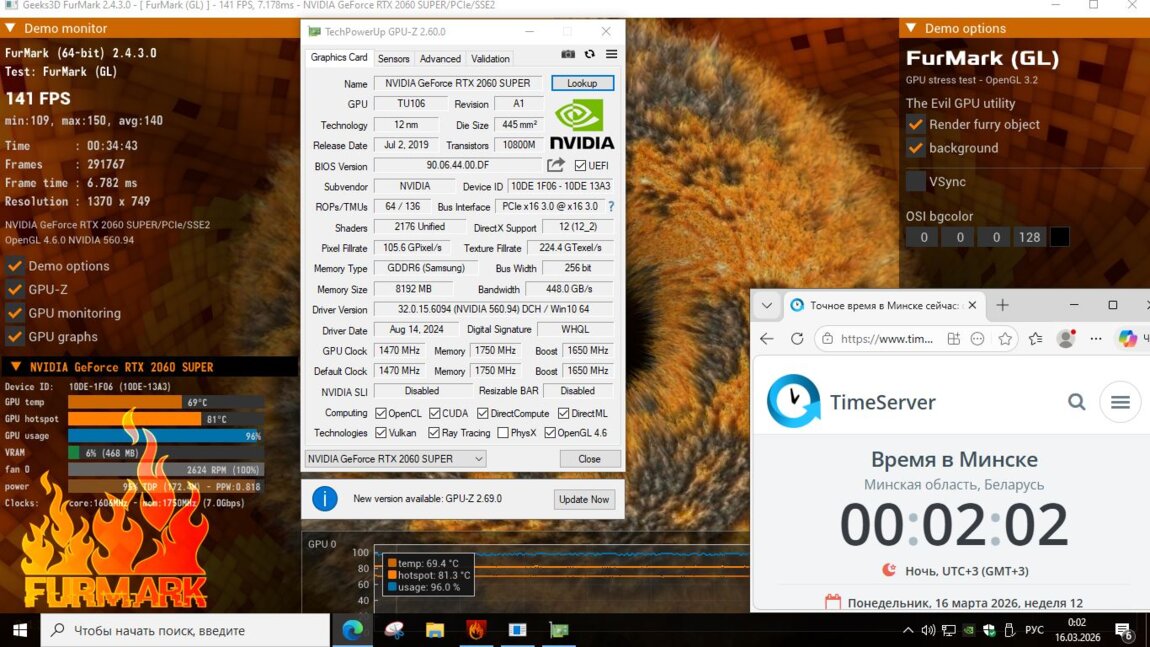Open FurMark from the taskbar
This screenshot has width=1150, height=647.
pyautogui.click(x=476, y=630)
